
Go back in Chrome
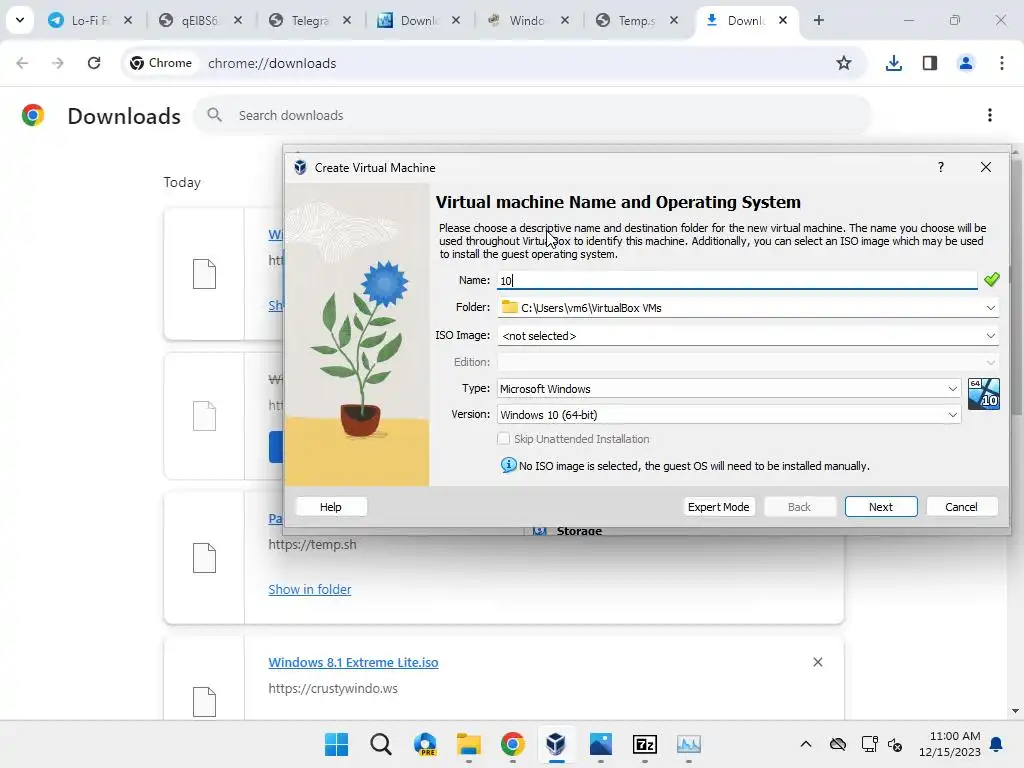(22, 63)
